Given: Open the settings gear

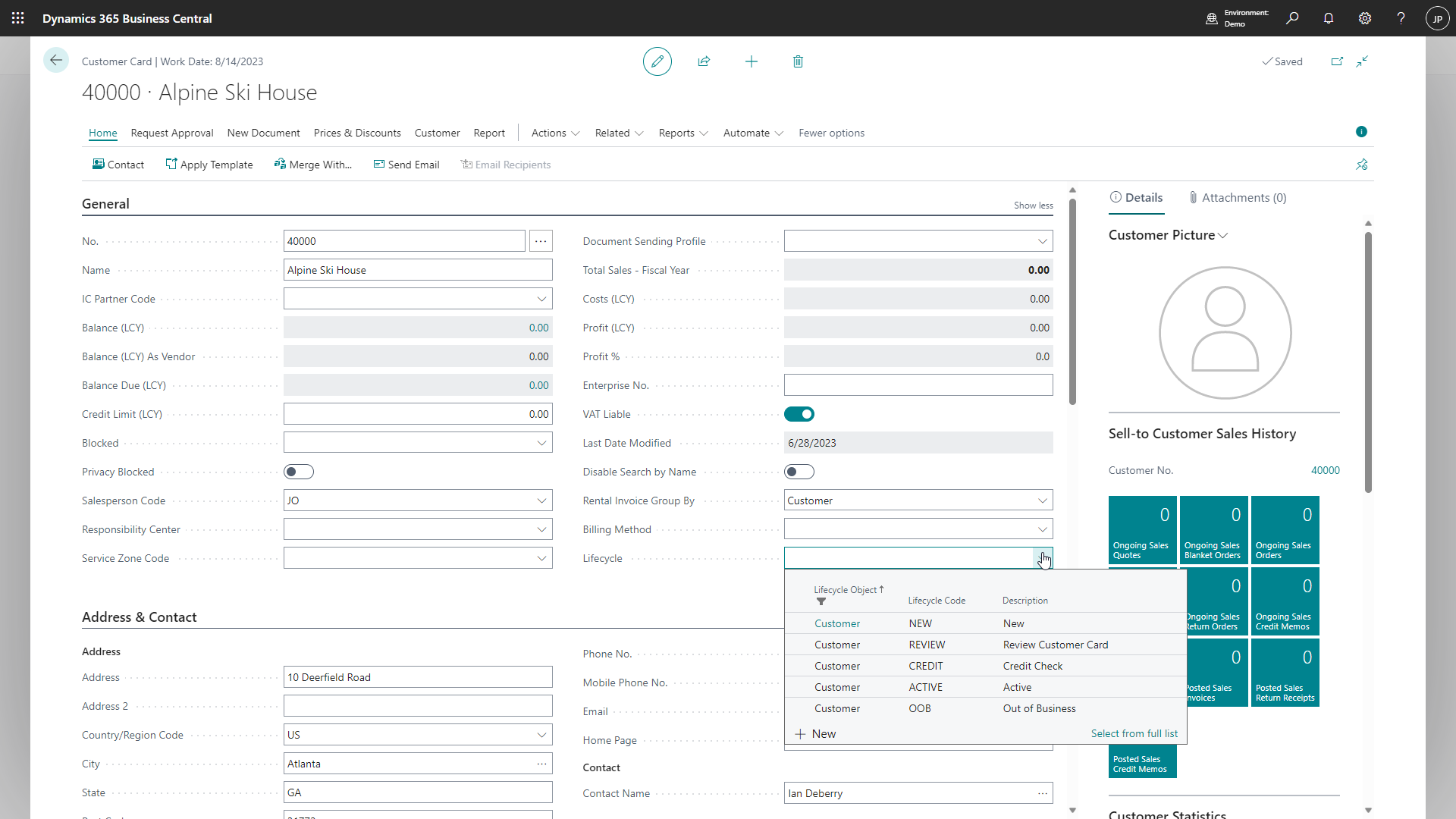Looking at the screenshot, I should tap(1365, 18).
